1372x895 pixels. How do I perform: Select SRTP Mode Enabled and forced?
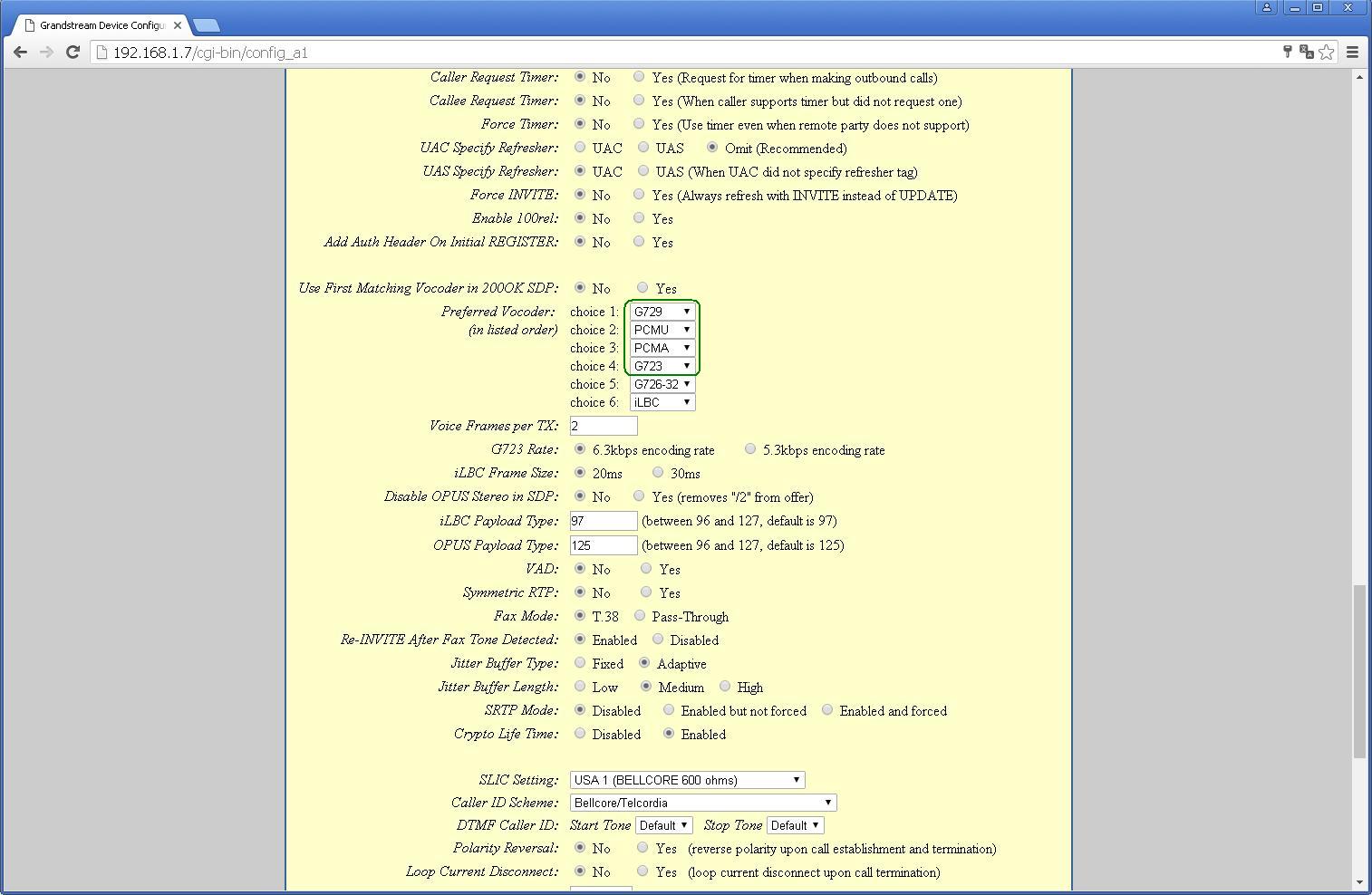pyautogui.click(x=827, y=710)
